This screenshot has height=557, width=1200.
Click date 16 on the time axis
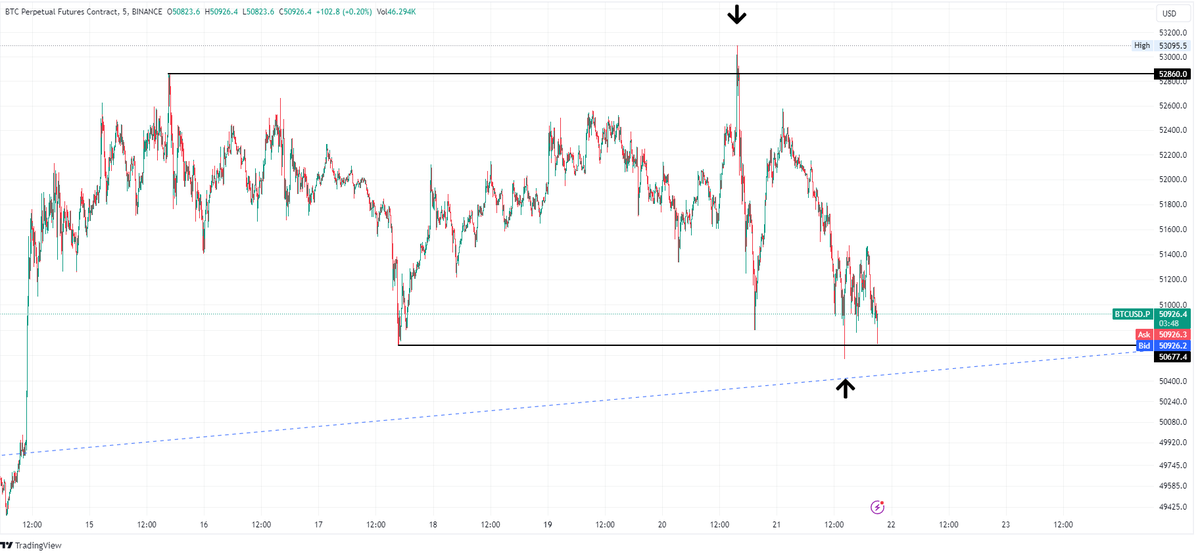click(x=203, y=524)
